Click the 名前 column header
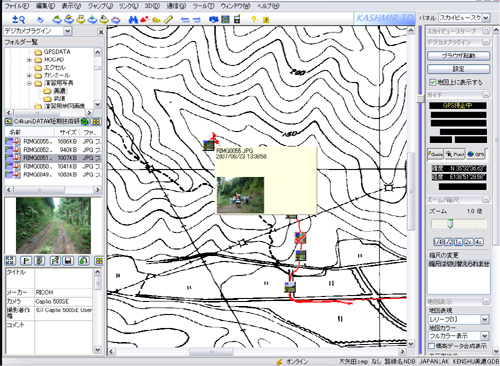 pos(29,132)
